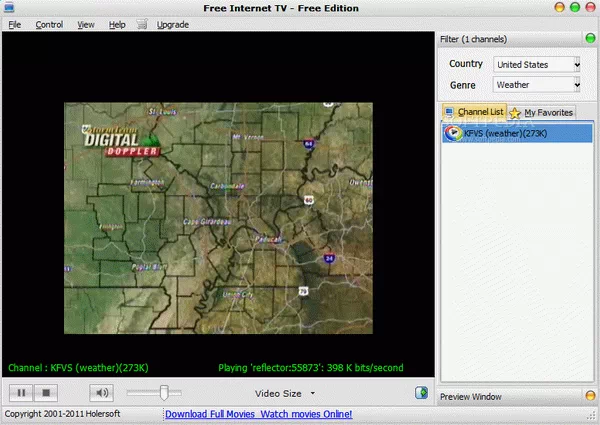Open the Control menu

coord(49,24)
